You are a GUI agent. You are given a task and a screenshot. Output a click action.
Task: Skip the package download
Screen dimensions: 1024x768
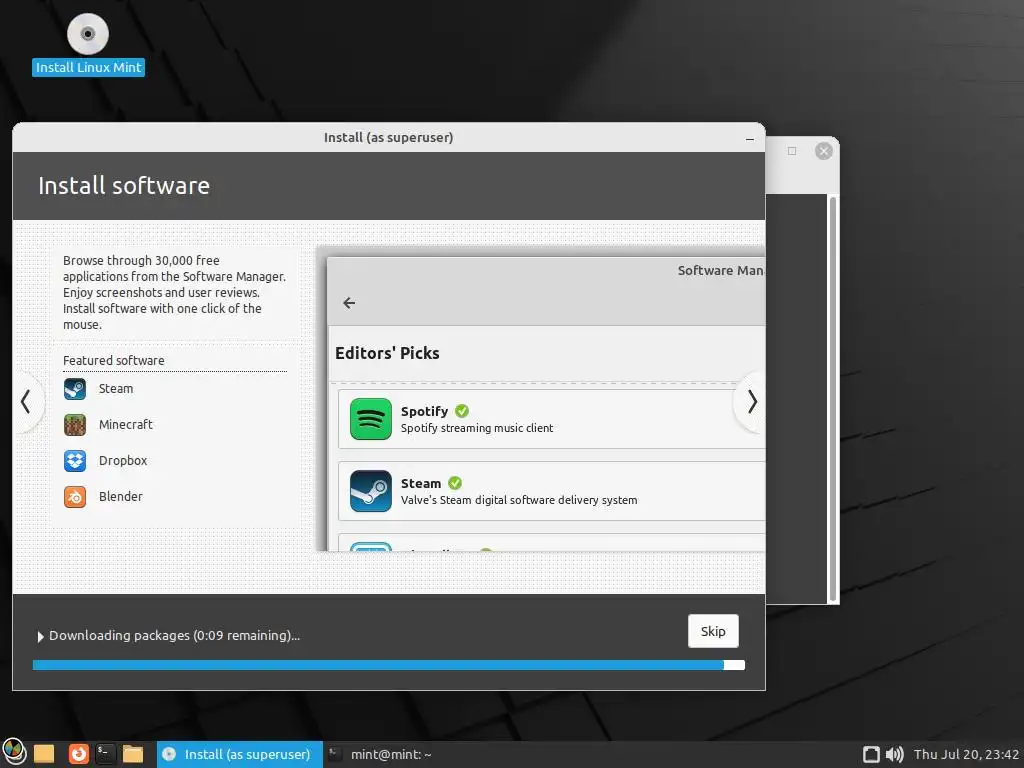(x=713, y=631)
